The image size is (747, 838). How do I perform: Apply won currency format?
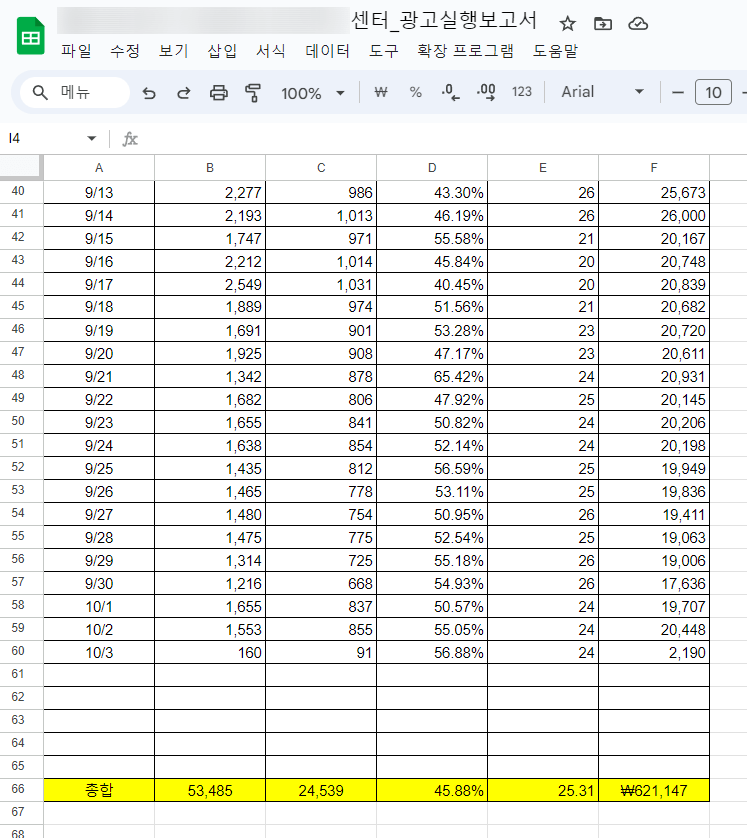380,92
